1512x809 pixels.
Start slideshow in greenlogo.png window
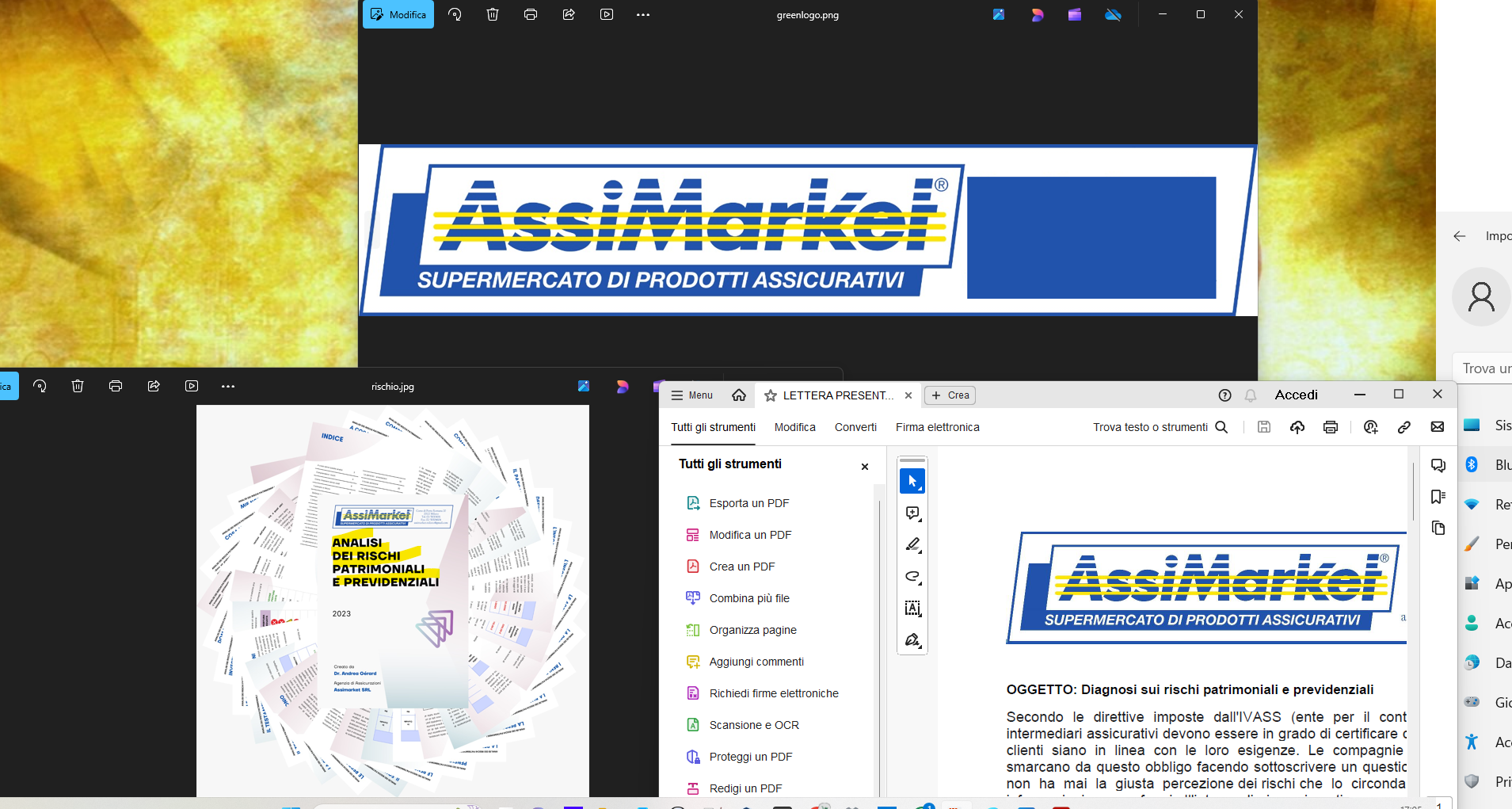[607, 14]
